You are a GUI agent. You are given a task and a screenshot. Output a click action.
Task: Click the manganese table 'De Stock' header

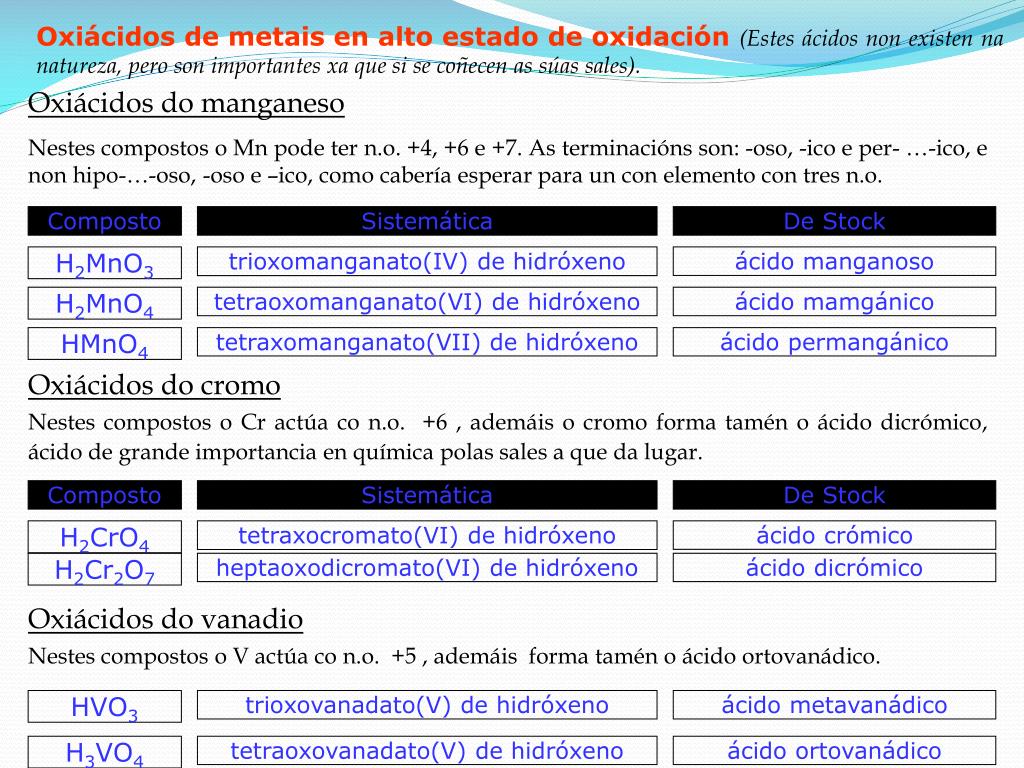point(835,221)
